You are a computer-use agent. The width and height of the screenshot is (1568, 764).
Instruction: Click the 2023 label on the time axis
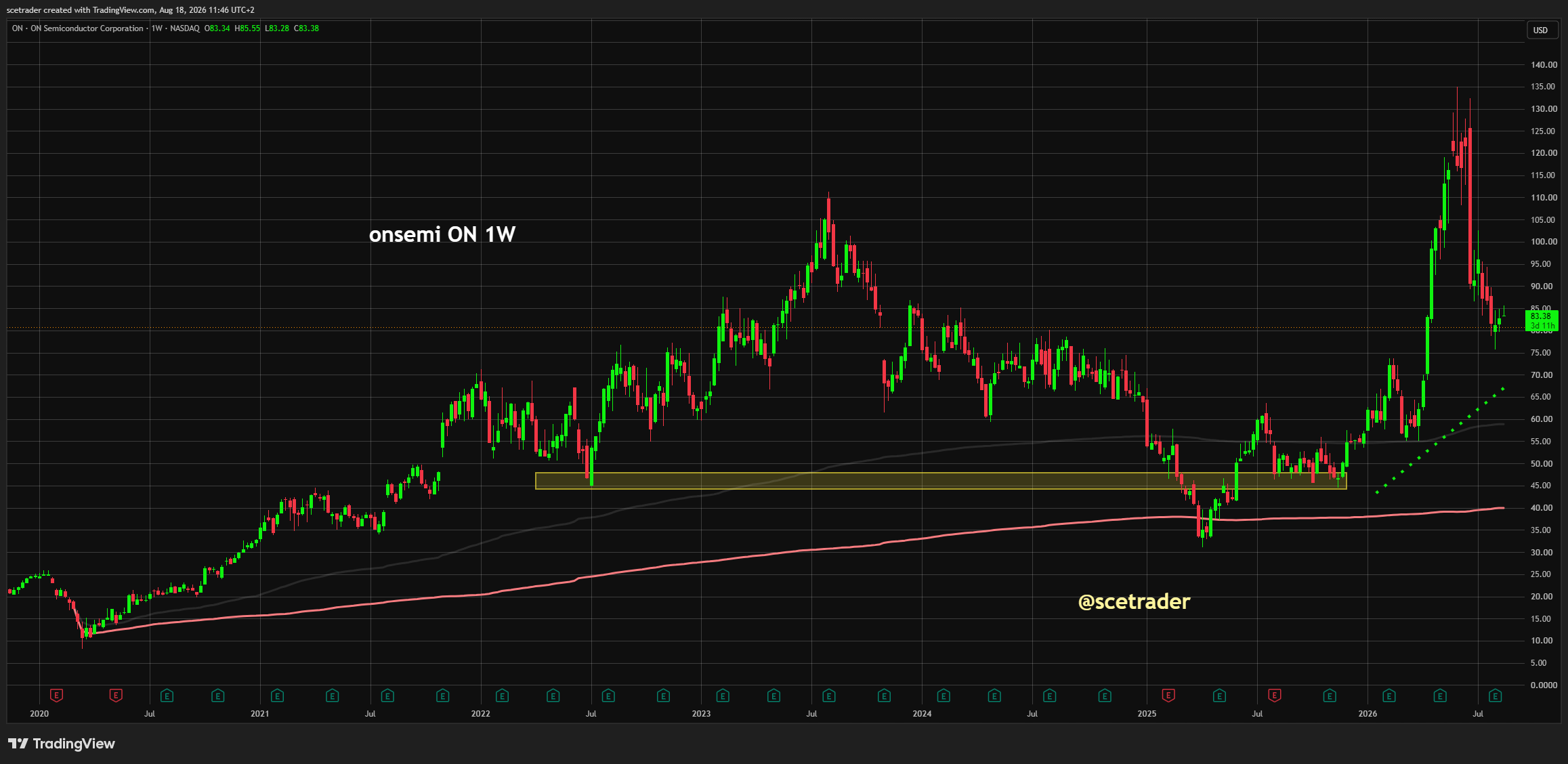pos(701,714)
